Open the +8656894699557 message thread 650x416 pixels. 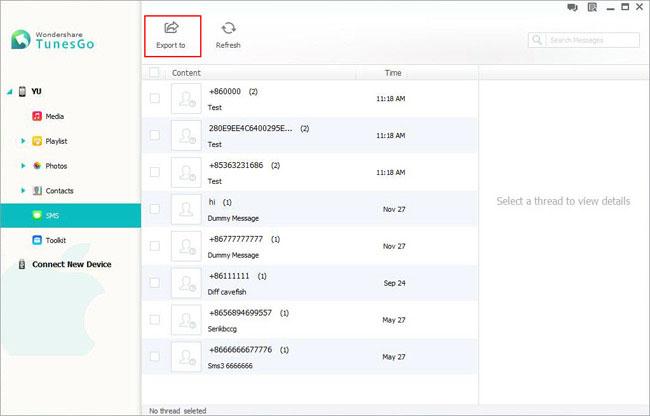click(310, 320)
